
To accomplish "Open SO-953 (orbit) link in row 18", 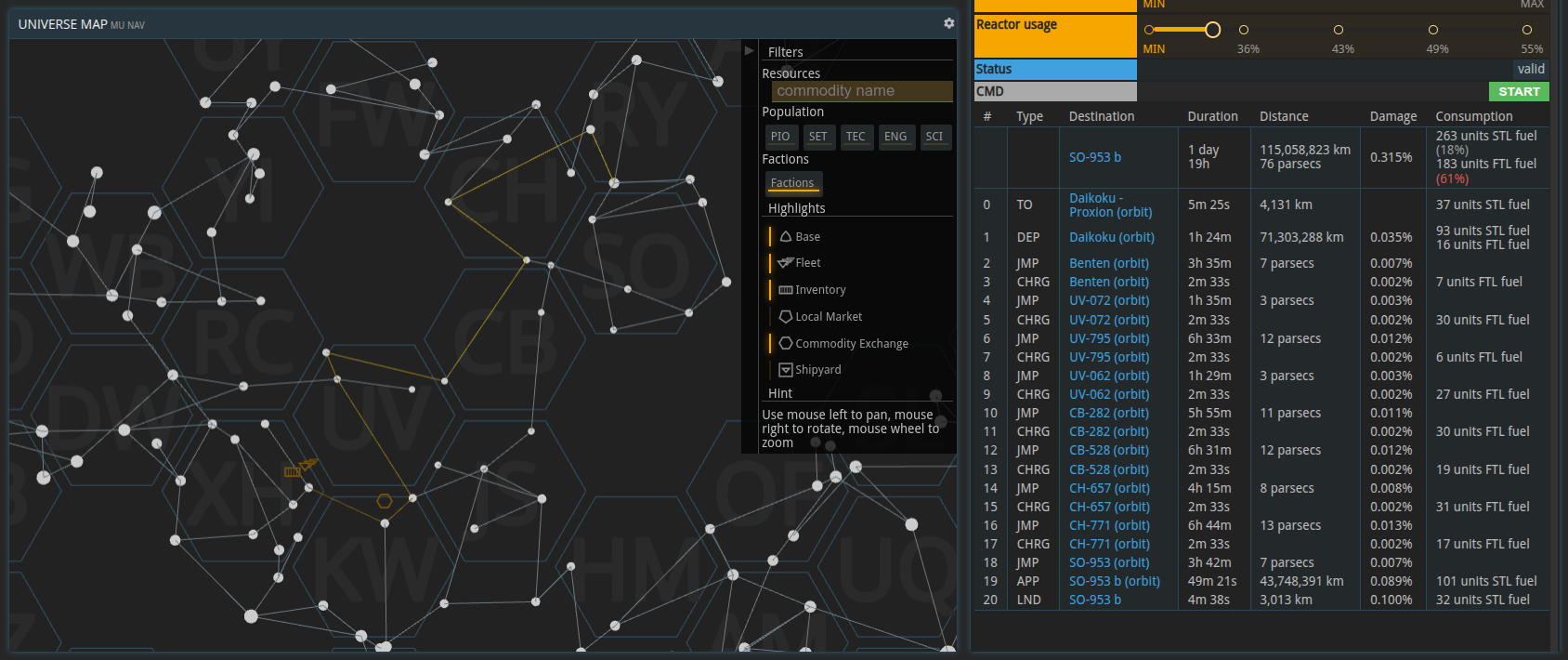I will pyautogui.click(x=1109, y=562).
